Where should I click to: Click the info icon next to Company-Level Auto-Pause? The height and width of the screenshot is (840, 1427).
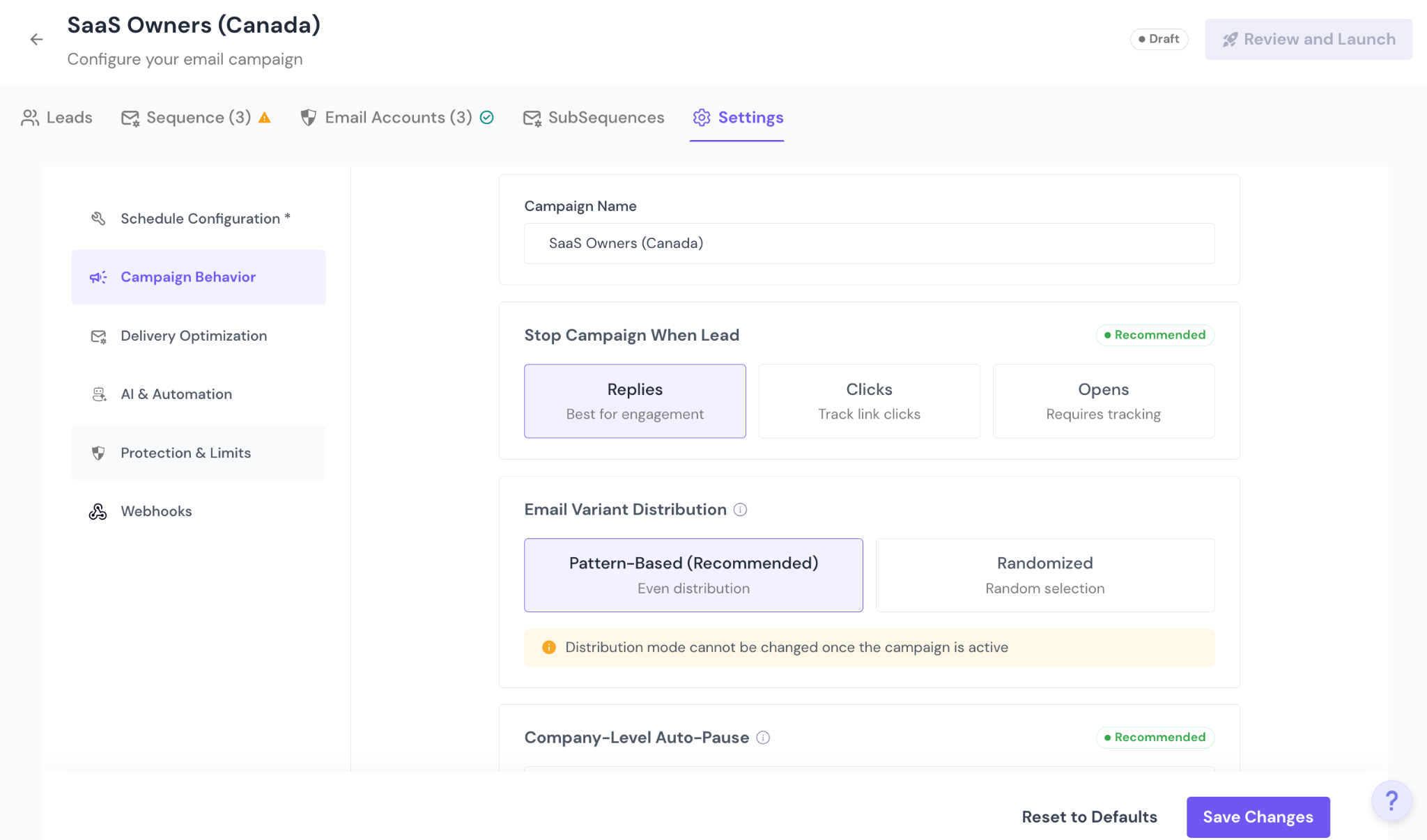pyautogui.click(x=763, y=738)
